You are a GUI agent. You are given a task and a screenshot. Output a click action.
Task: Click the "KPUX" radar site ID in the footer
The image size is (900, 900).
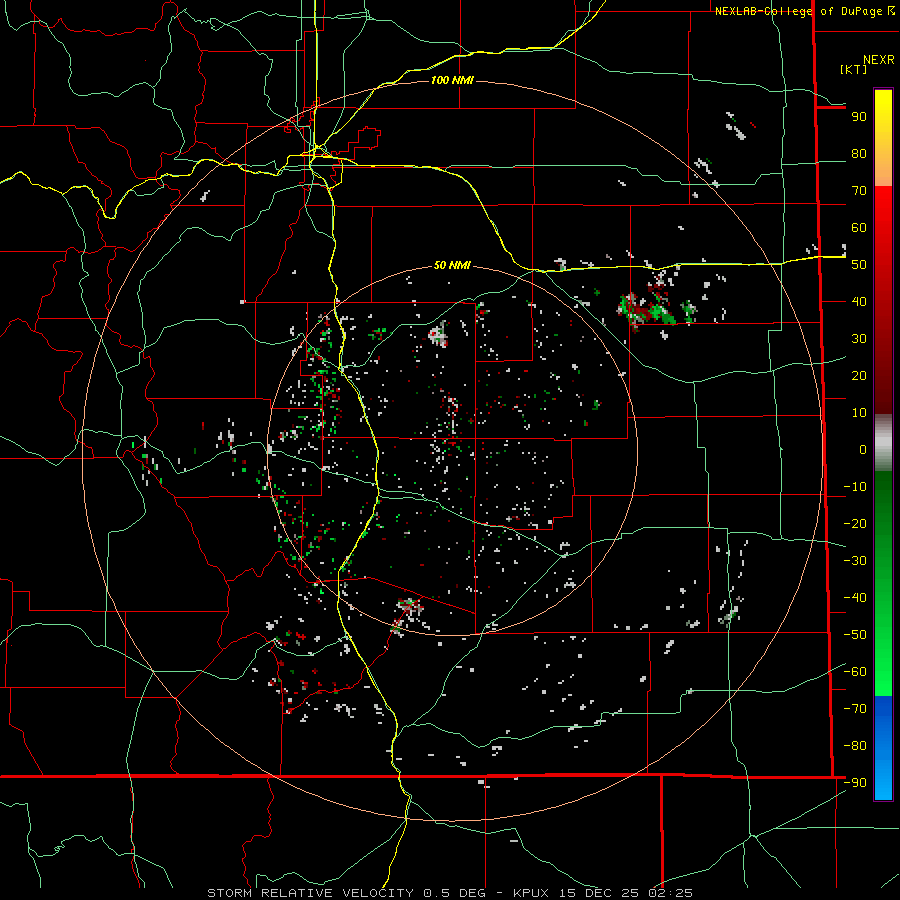531,893
